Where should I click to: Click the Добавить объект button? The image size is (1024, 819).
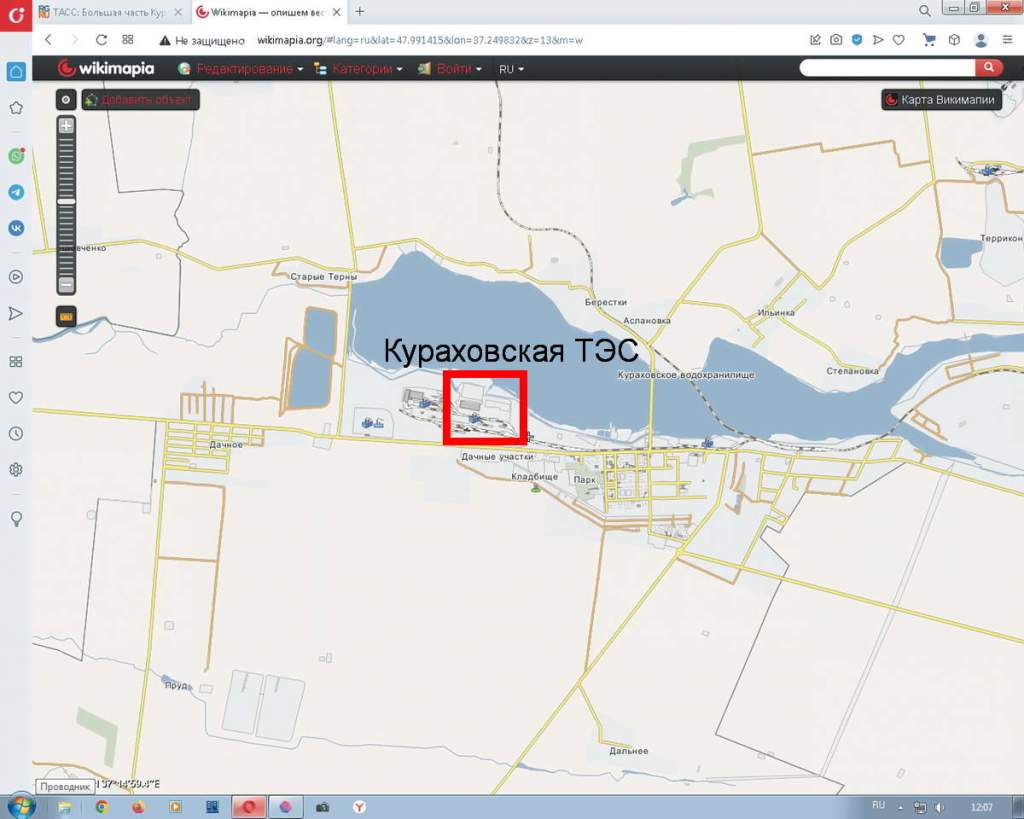pyautogui.click(x=140, y=100)
